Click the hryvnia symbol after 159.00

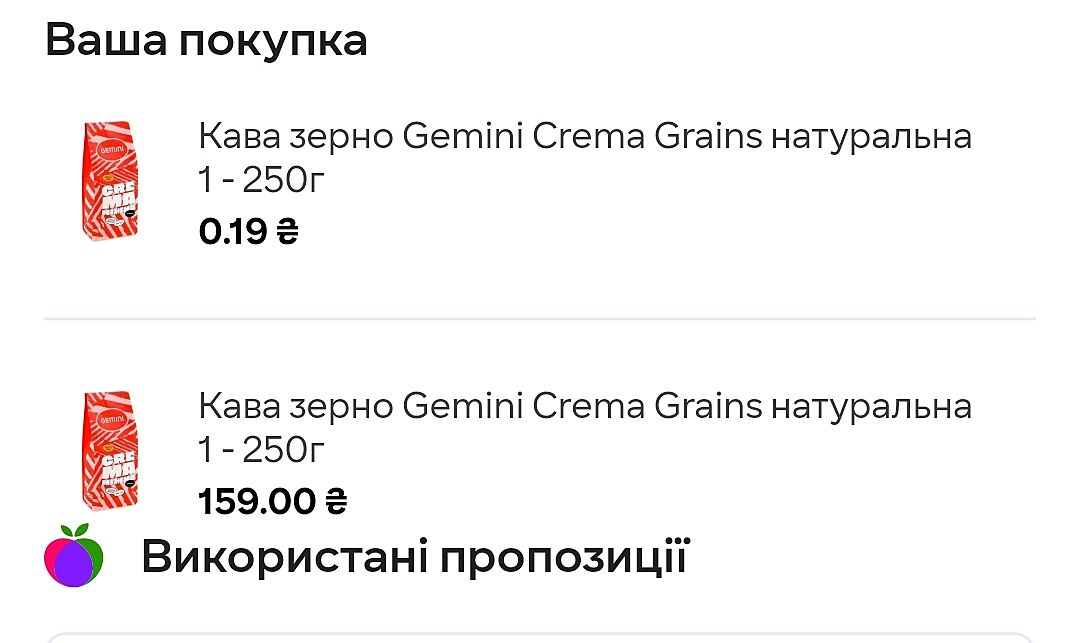tap(336, 501)
